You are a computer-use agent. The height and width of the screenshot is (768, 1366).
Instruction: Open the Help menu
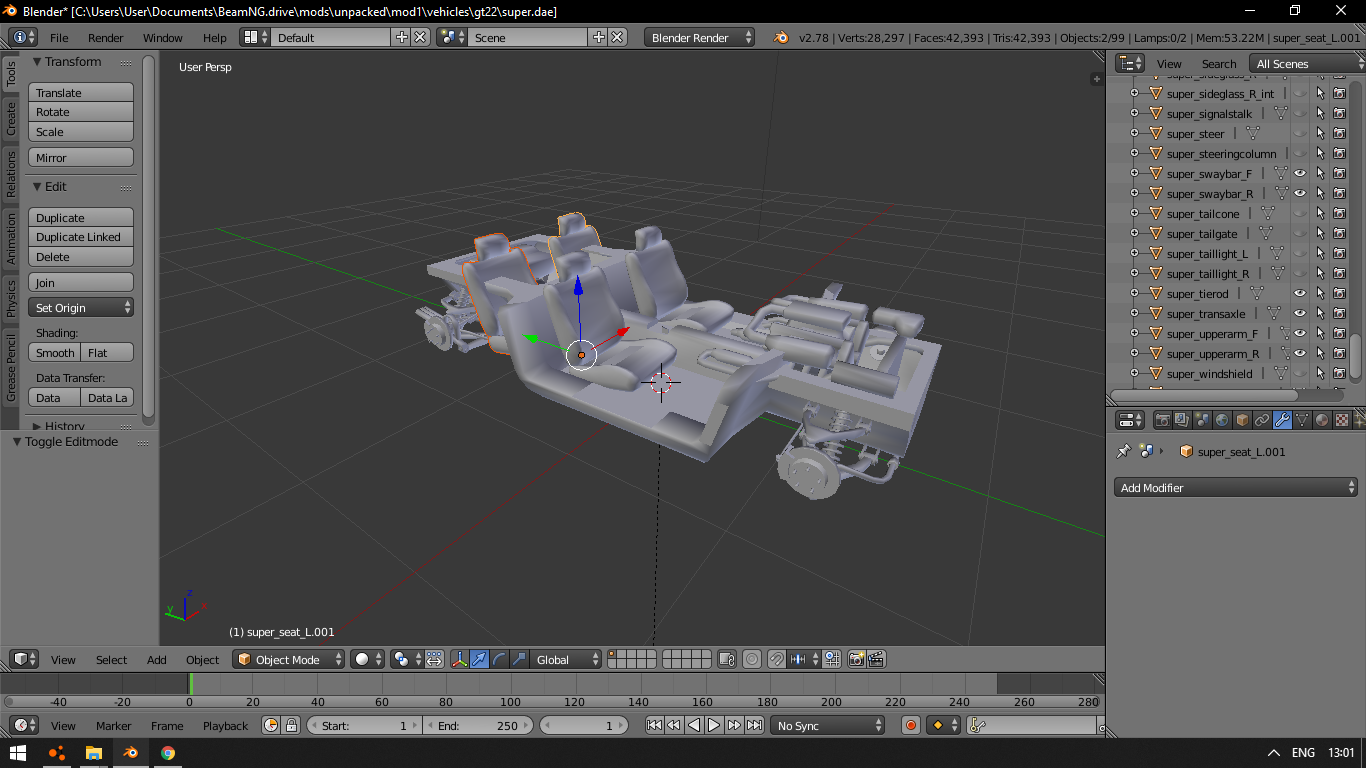(x=215, y=37)
